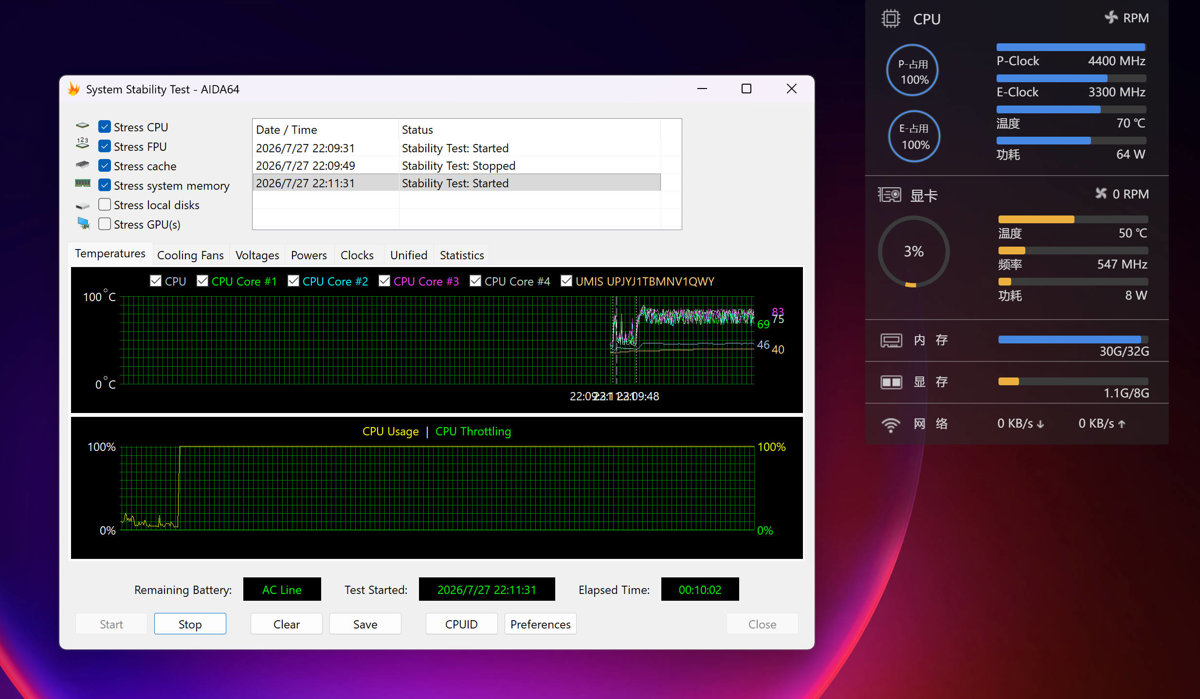Open the Statistics tab
Screen dimensions: 1200x699
click(x=462, y=255)
